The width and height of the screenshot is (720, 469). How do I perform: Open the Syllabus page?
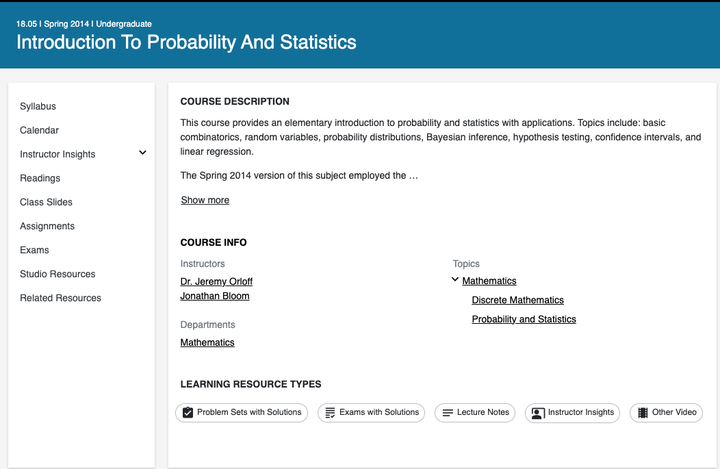pos(38,106)
